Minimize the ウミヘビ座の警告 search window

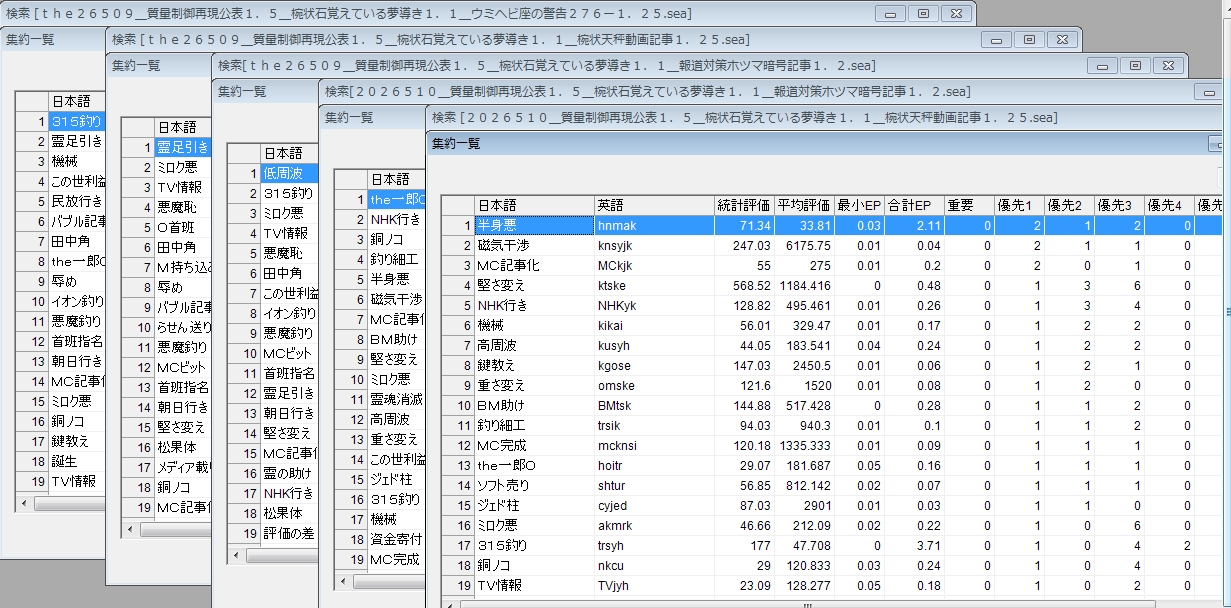(889, 14)
